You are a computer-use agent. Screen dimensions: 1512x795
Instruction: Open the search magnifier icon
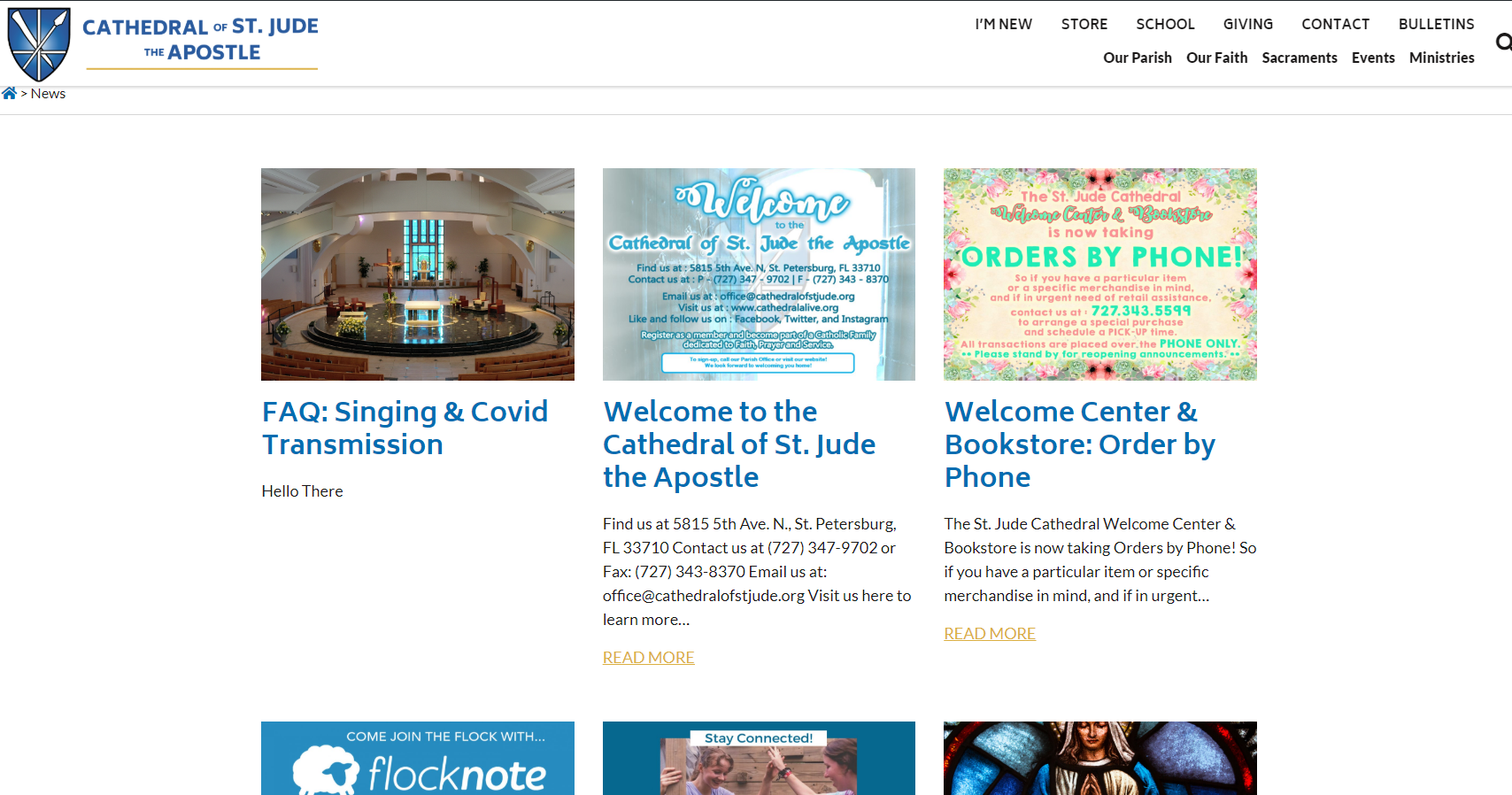1503,42
